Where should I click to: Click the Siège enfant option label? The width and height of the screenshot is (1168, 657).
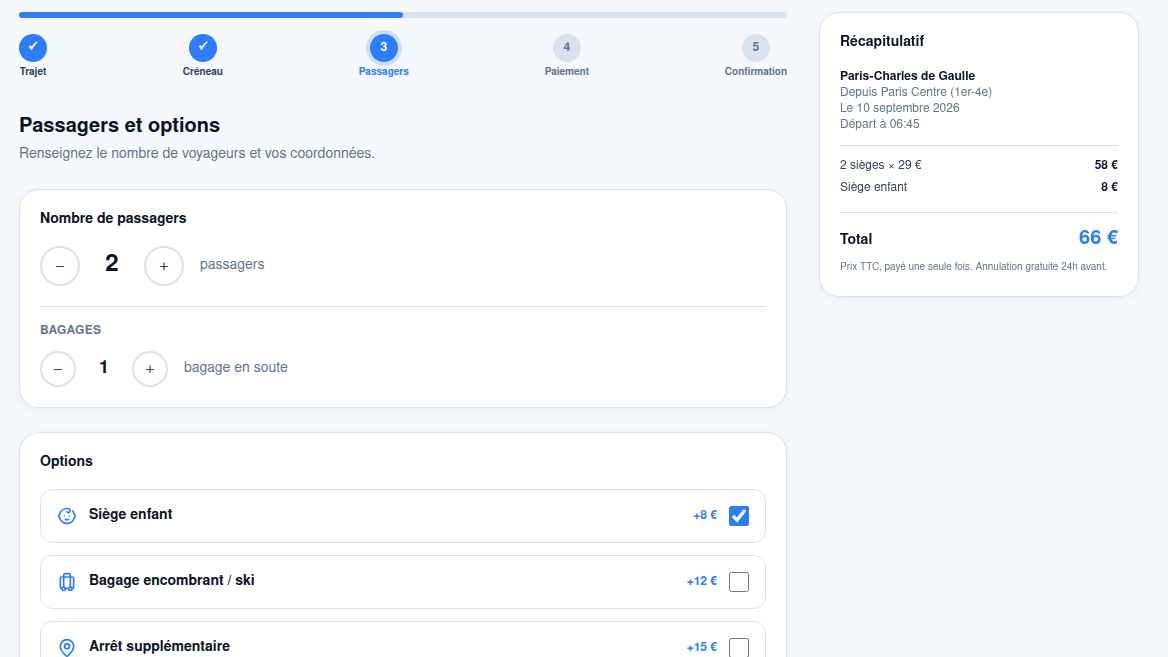pyautogui.click(x=130, y=514)
